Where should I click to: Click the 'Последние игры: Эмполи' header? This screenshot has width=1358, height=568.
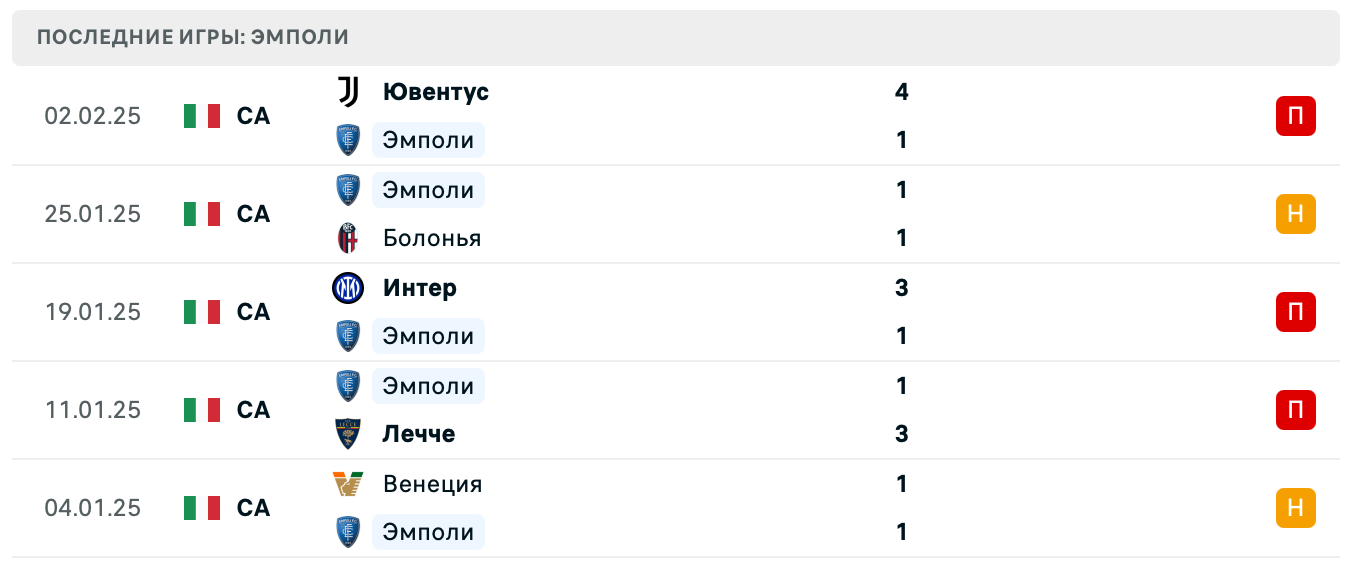193,38
